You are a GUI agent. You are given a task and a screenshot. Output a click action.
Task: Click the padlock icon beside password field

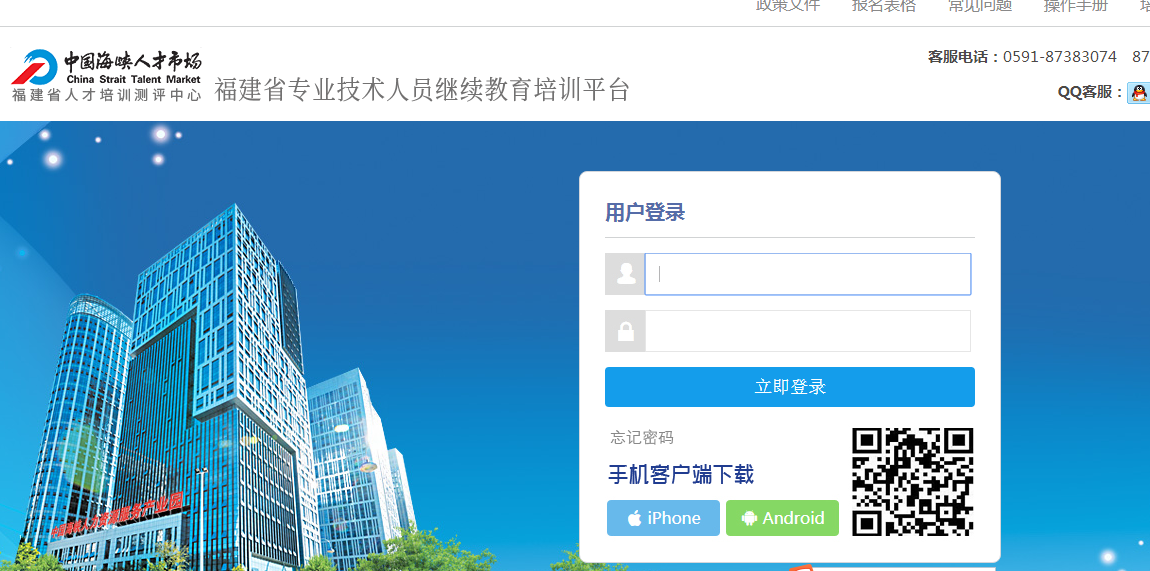click(x=626, y=331)
